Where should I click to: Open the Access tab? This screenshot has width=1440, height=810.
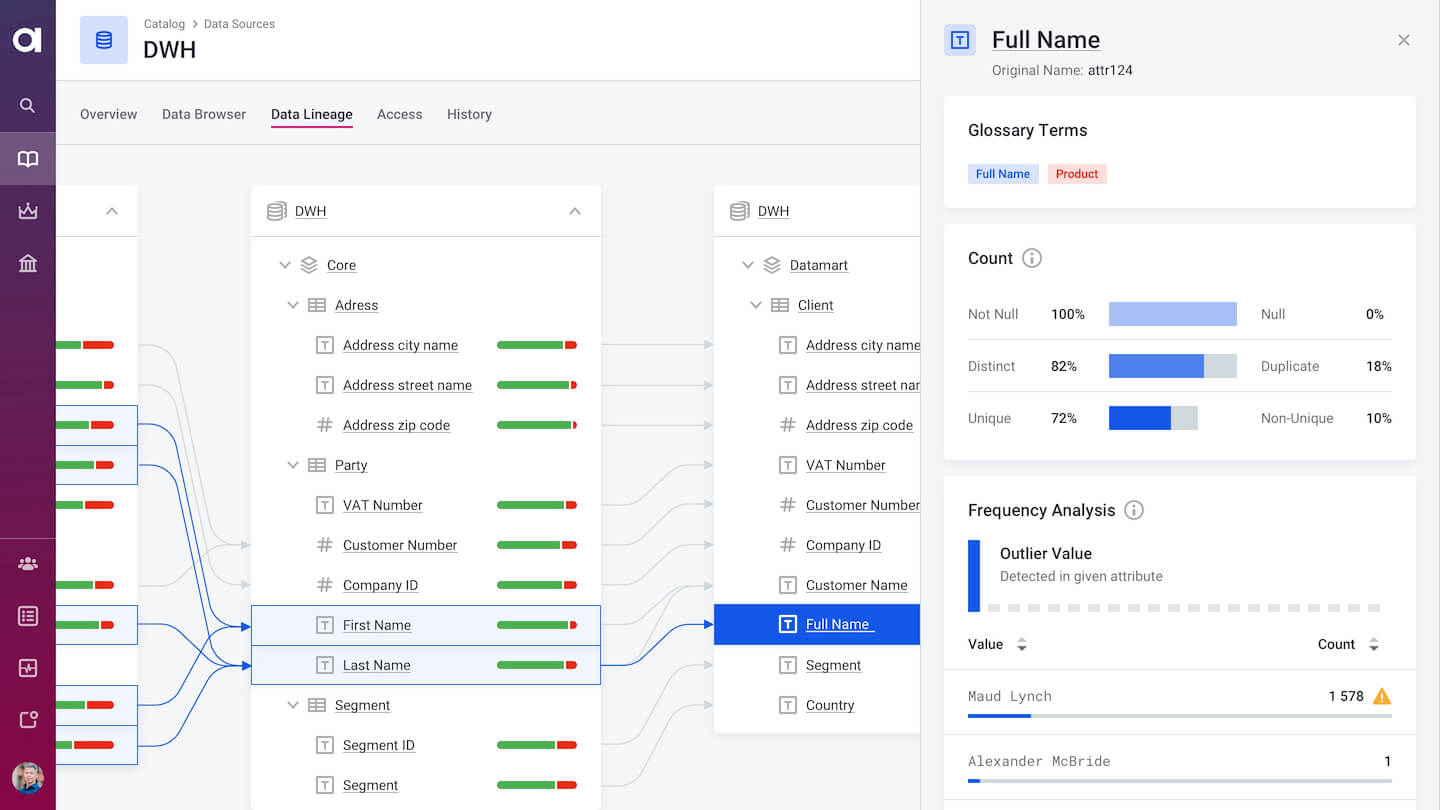[399, 114]
